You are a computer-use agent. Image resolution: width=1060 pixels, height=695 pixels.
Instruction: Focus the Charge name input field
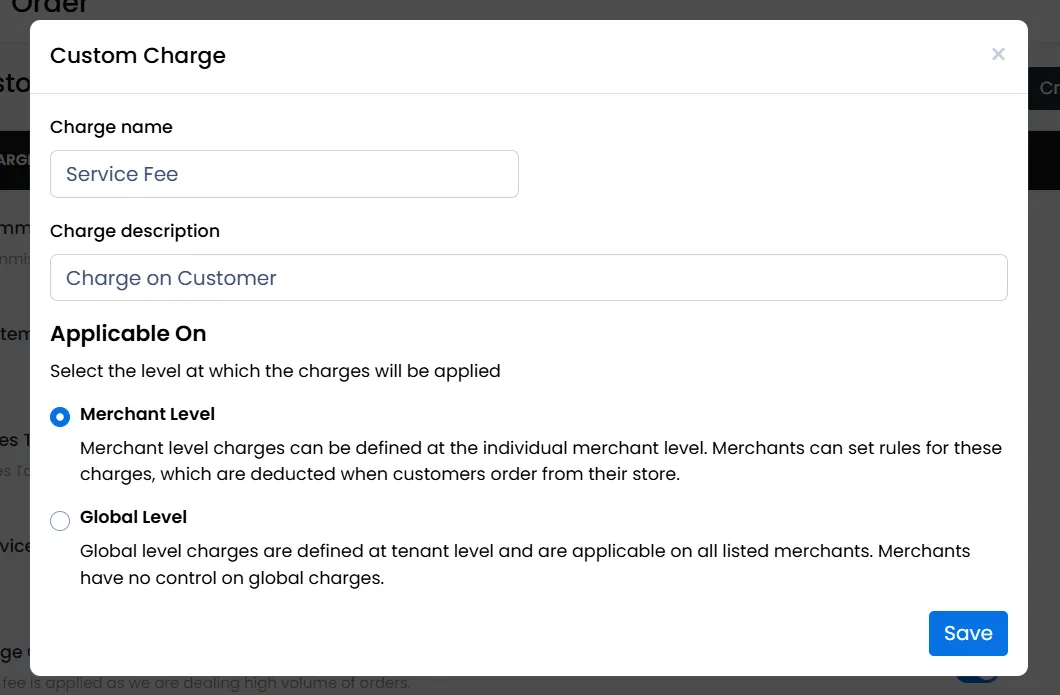point(284,174)
